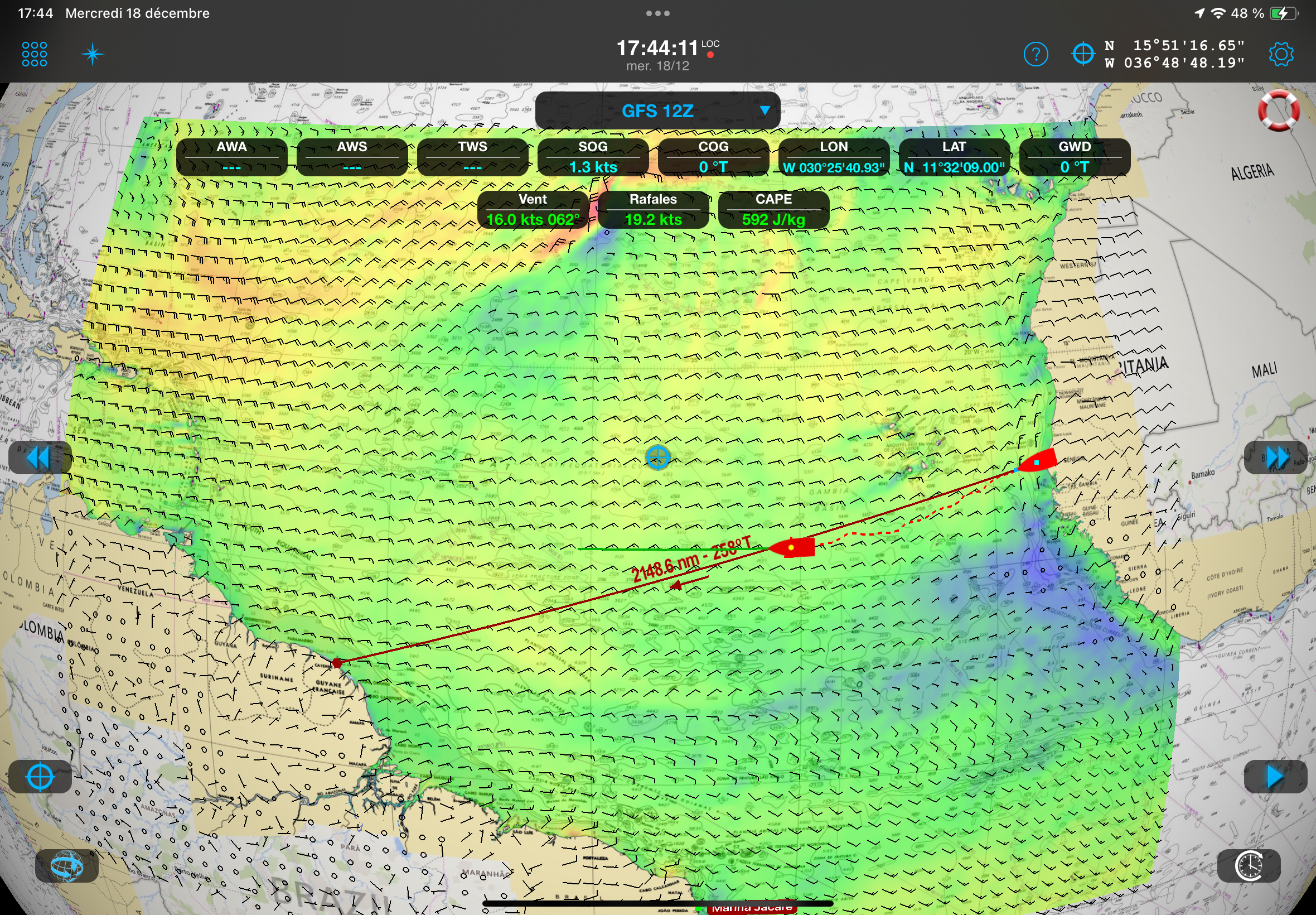The image size is (1316, 915).
Task: Open the settings gear icon
Action: point(1280,55)
